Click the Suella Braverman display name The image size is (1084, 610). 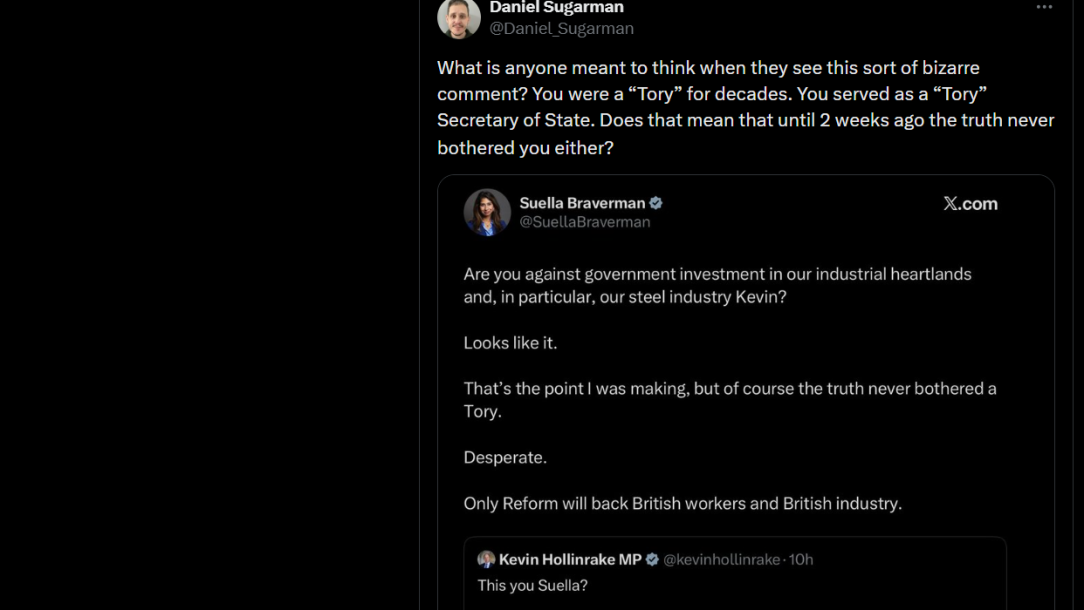tap(582, 203)
